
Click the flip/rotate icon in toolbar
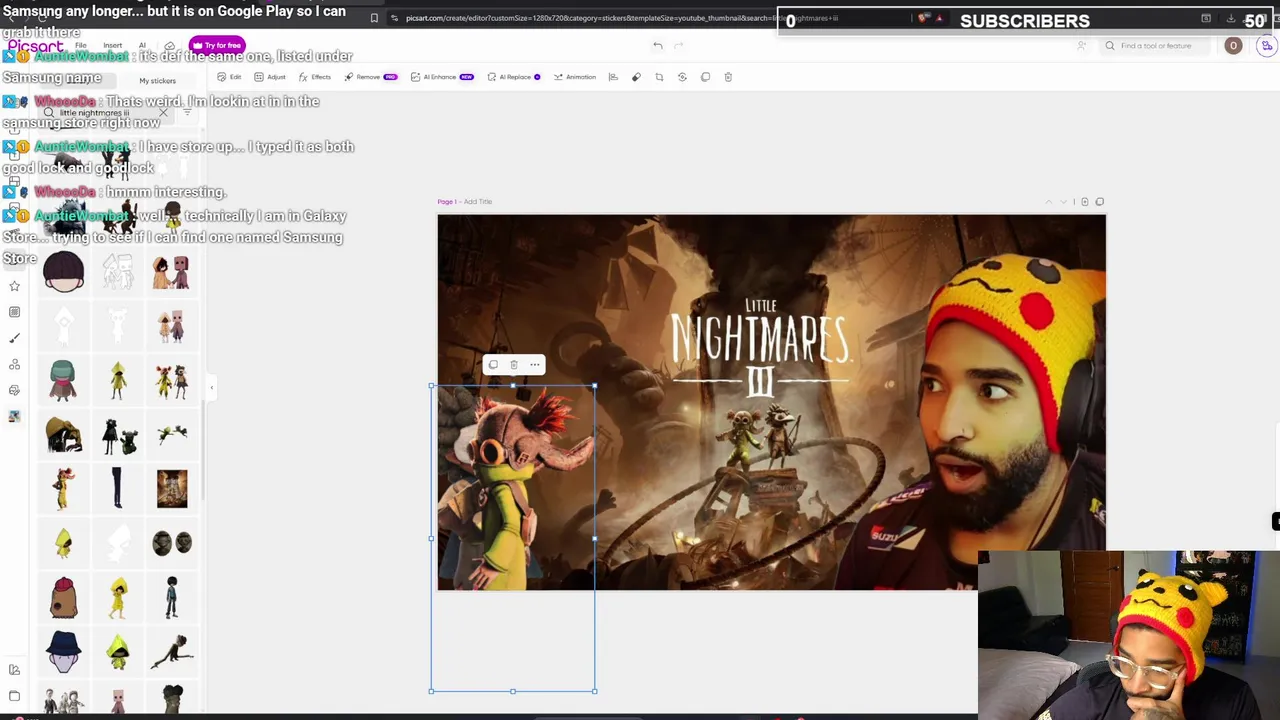(x=682, y=77)
